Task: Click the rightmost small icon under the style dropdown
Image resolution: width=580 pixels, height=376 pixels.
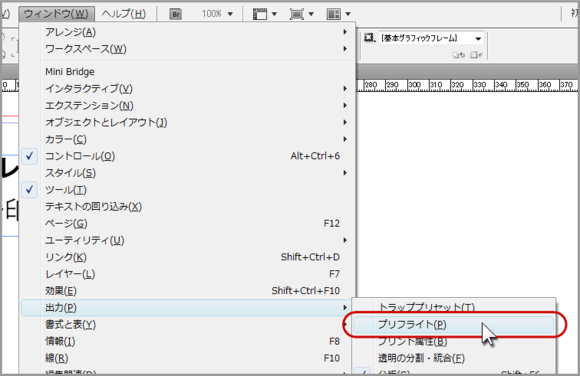Action: click(476, 55)
